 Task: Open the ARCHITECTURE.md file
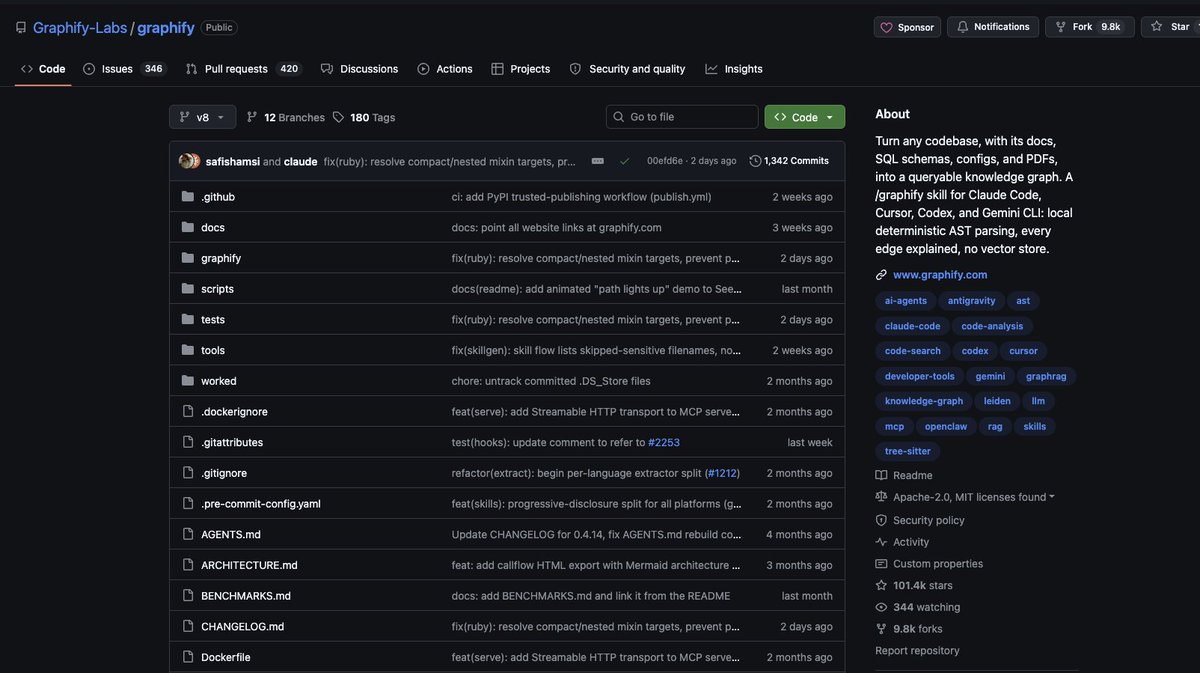click(x=249, y=565)
